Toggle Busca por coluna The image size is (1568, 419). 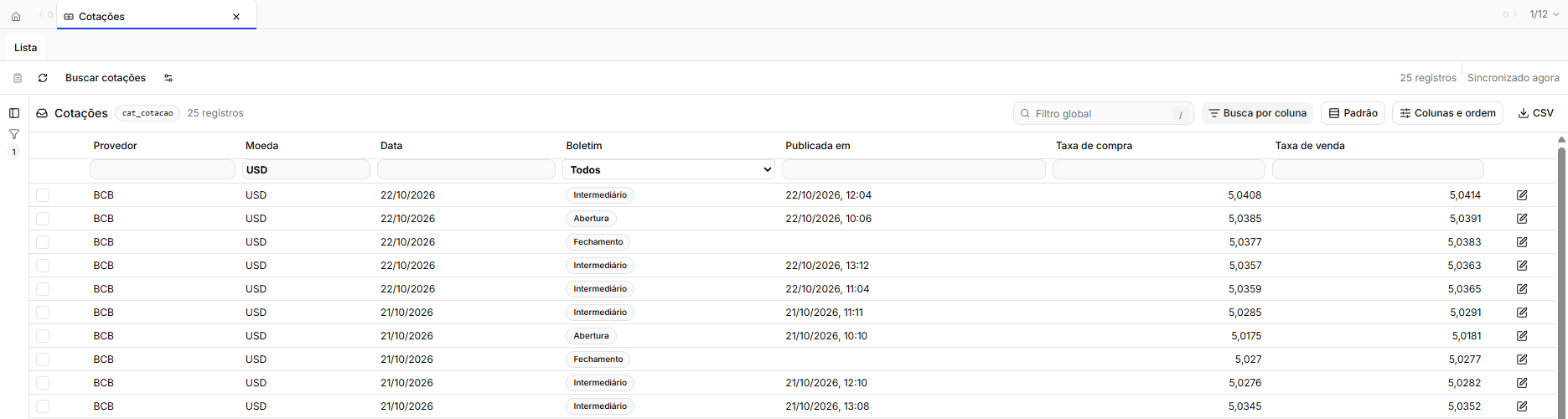click(x=1257, y=113)
